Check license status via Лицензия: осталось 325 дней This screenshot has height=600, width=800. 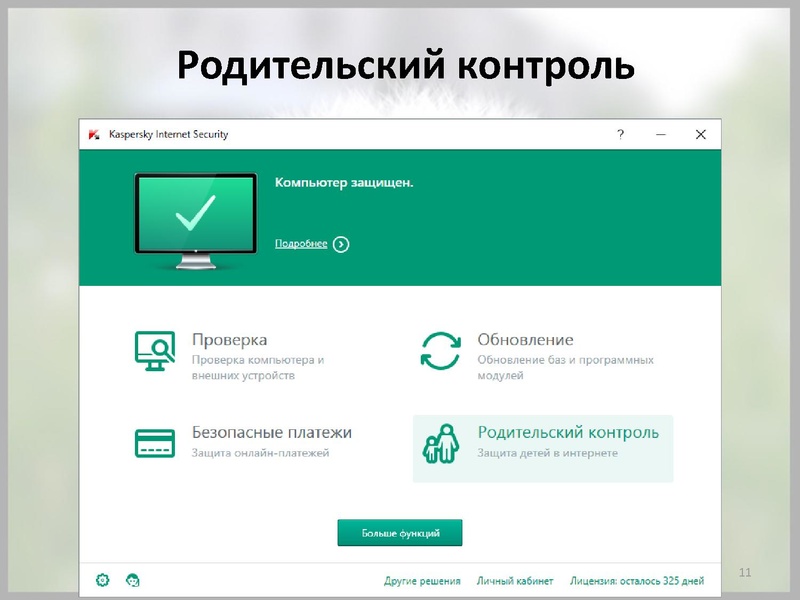coord(636,579)
